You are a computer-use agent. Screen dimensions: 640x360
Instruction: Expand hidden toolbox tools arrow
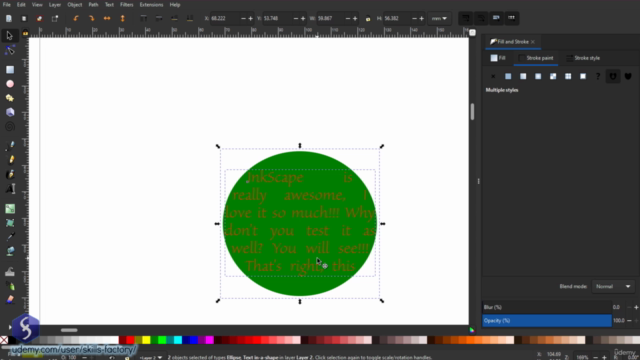coord(10,327)
